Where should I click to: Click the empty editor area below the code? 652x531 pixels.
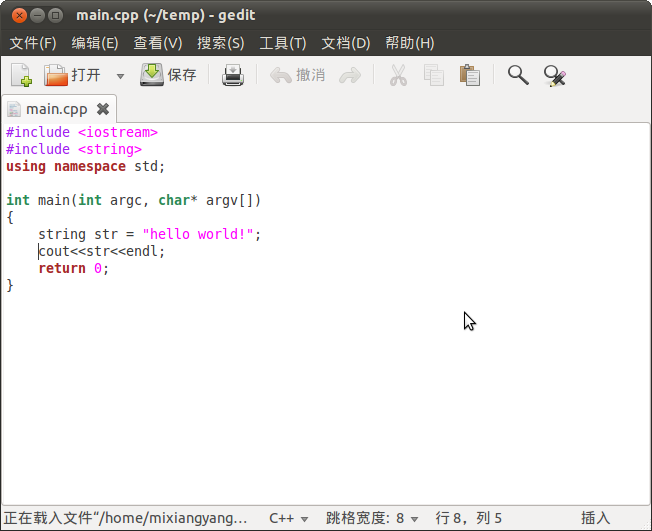[324, 399]
